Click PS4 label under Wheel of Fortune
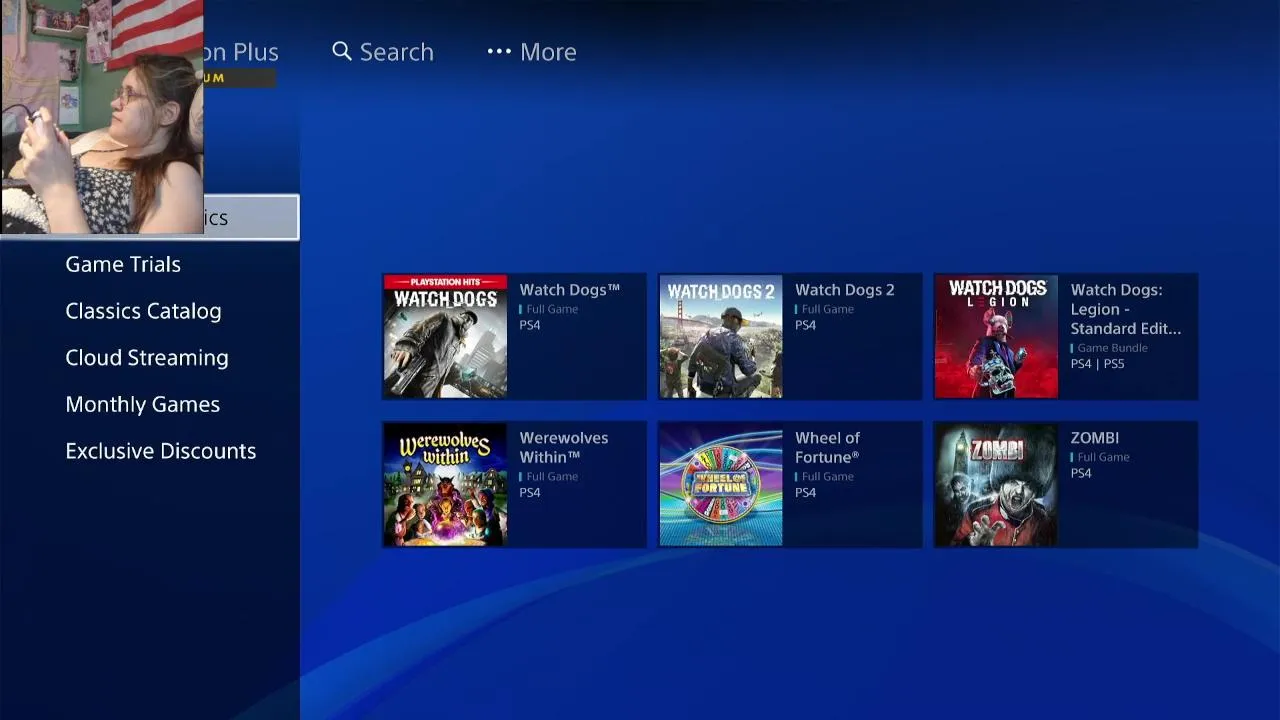The width and height of the screenshot is (1280, 720). [806, 492]
